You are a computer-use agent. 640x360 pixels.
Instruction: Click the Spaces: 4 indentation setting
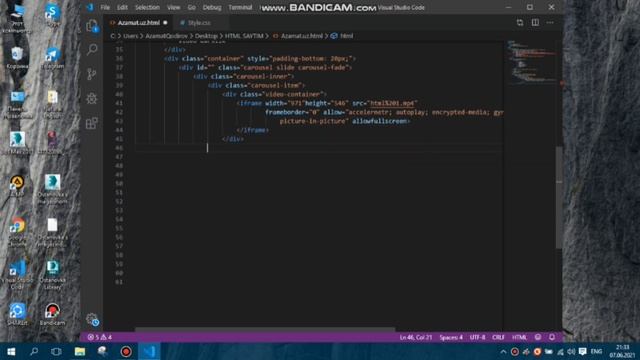click(x=451, y=337)
